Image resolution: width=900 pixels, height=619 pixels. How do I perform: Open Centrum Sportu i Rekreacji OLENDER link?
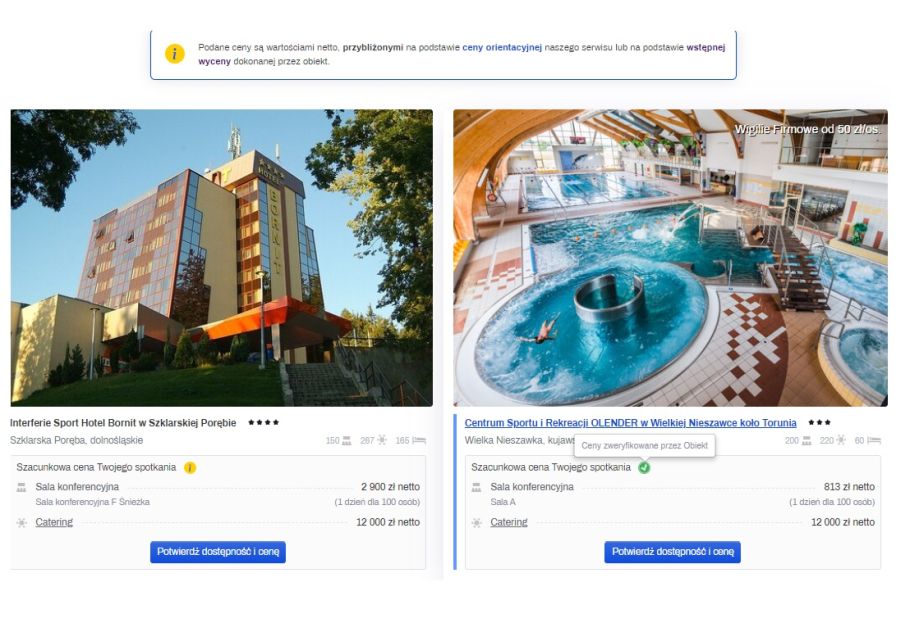coord(630,423)
